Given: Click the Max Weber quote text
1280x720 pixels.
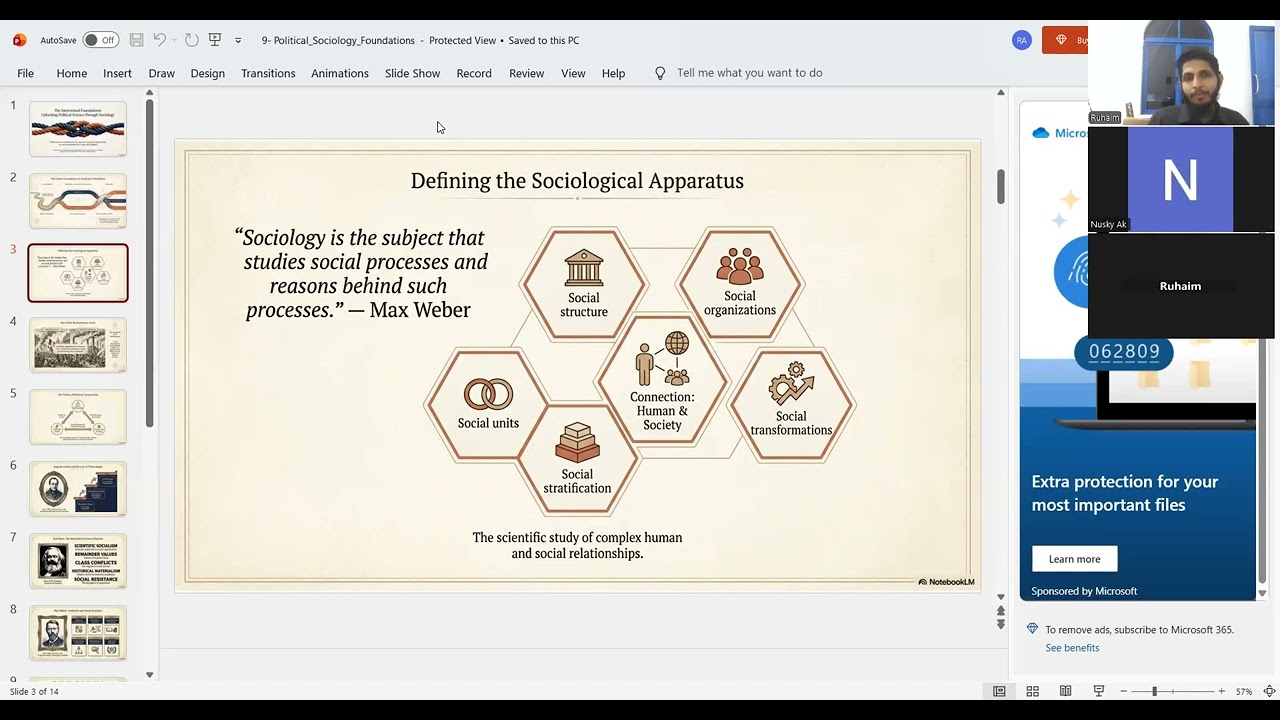Looking at the screenshot, I should [x=360, y=273].
